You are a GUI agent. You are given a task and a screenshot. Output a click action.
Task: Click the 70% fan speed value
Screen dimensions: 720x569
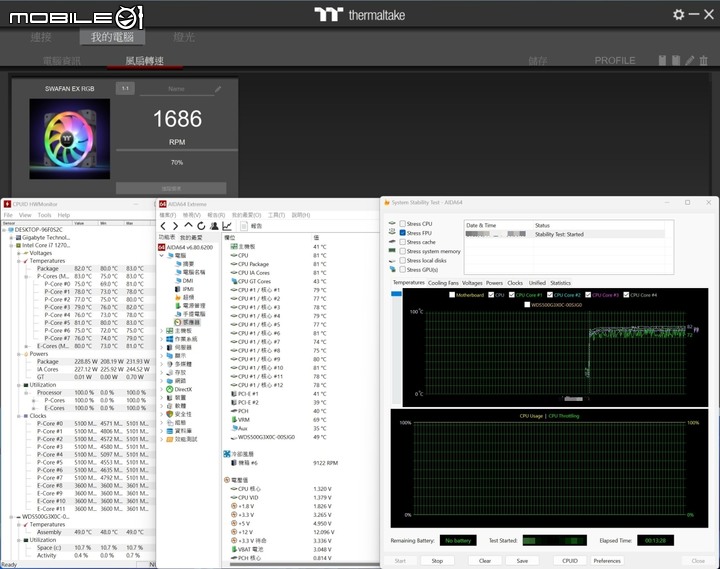coord(177,163)
